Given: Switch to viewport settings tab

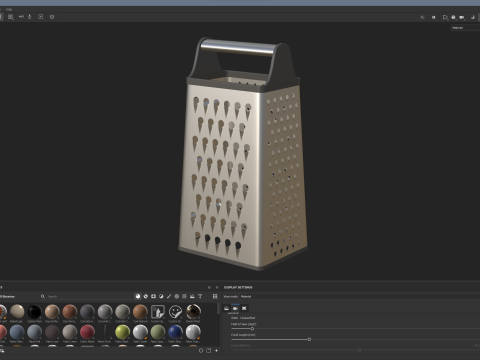Looking at the screenshot, I should pyautogui.click(x=244, y=308).
